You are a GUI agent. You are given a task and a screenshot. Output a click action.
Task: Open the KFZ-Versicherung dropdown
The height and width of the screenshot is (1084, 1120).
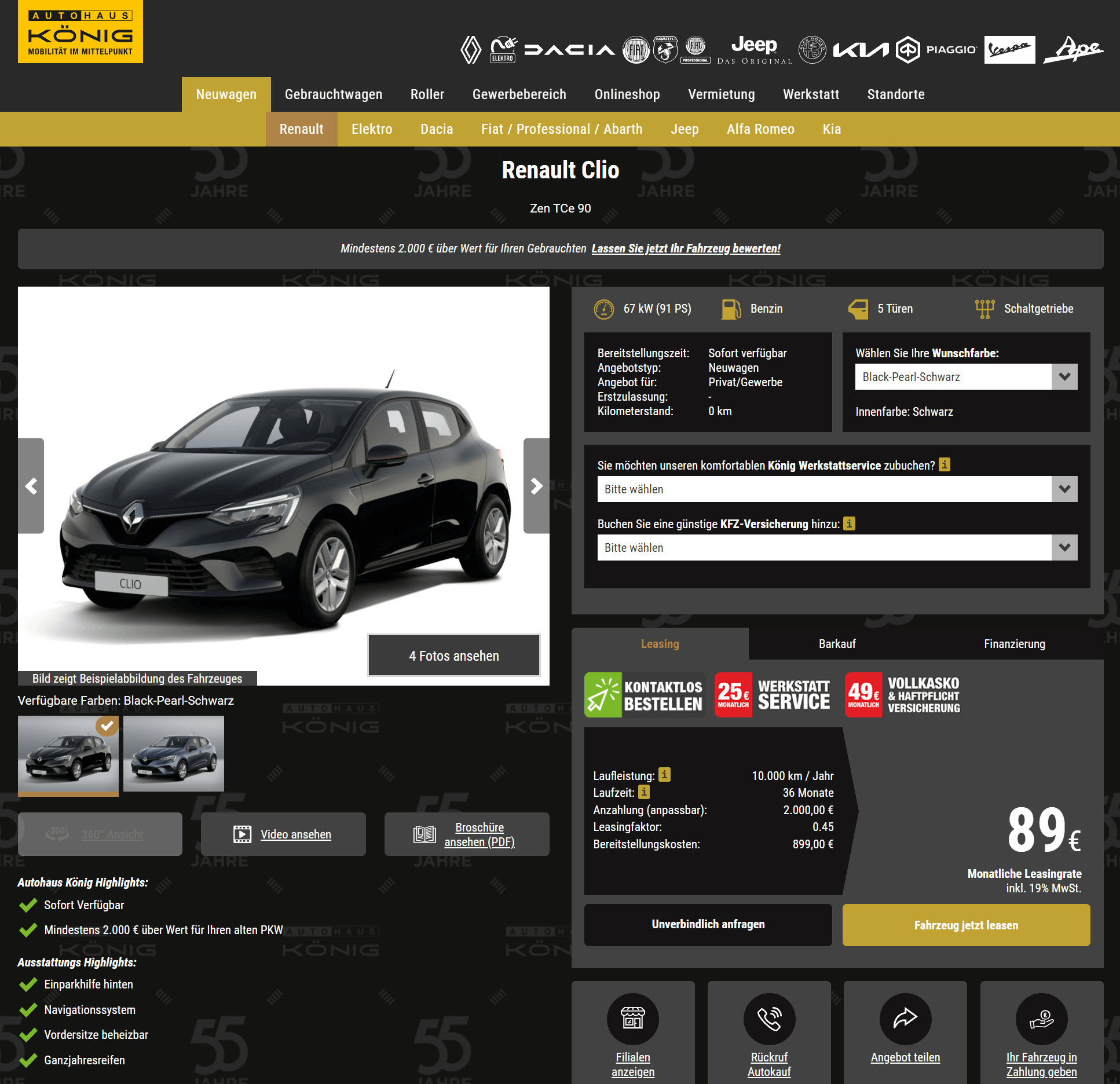(x=837, y=548)
